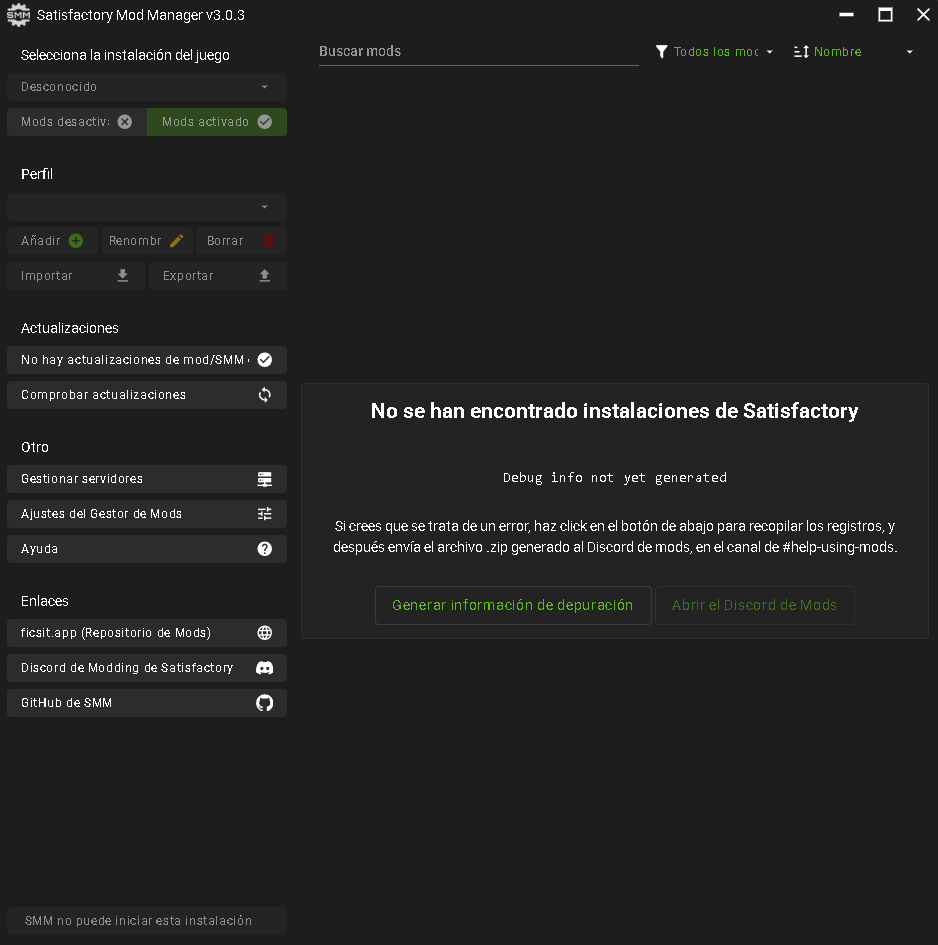Export the profile with Exportar
The image size is (938, 945).
[x=218, y=276]
